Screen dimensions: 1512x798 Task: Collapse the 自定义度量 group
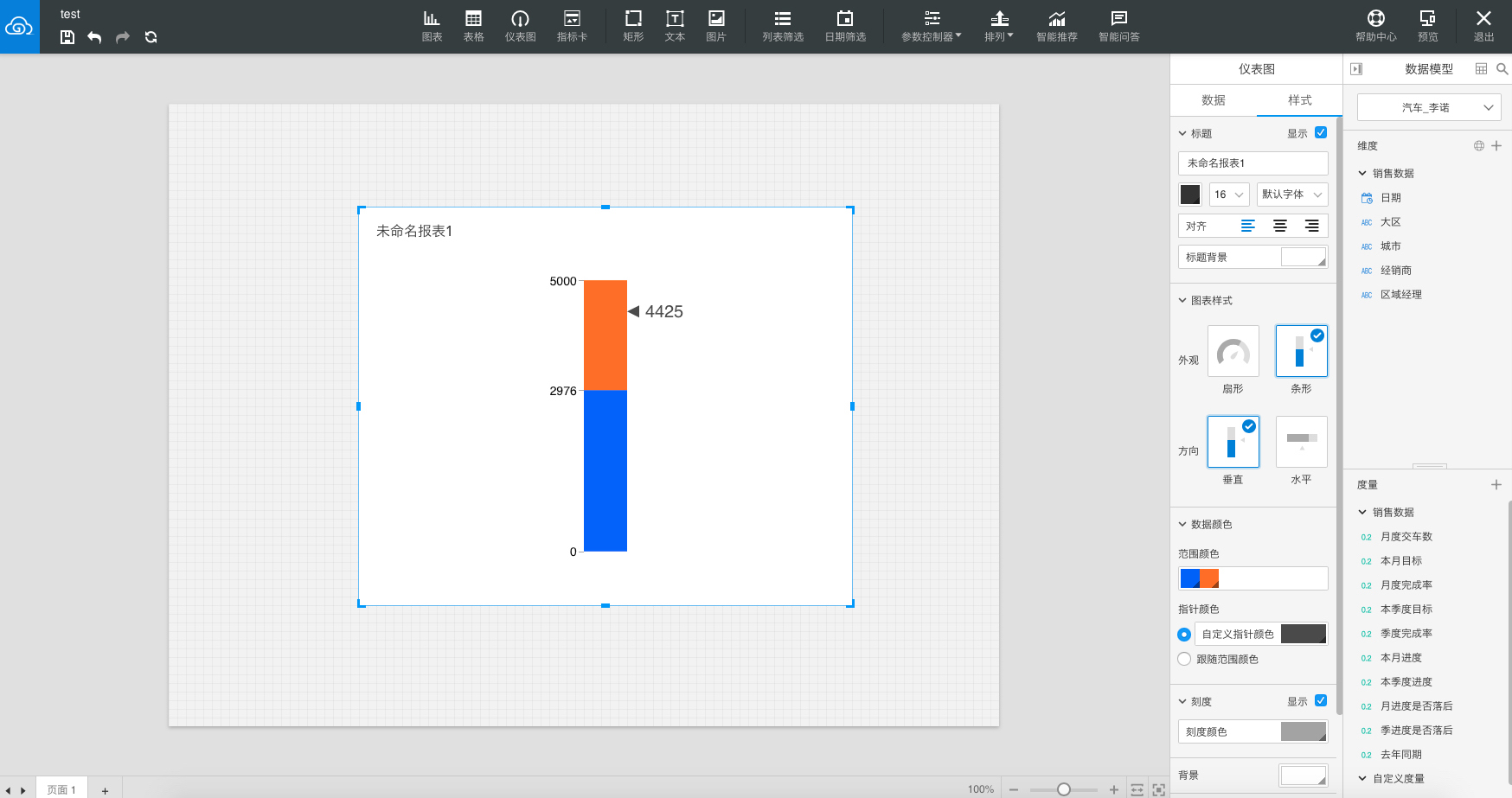[1362, 778]
